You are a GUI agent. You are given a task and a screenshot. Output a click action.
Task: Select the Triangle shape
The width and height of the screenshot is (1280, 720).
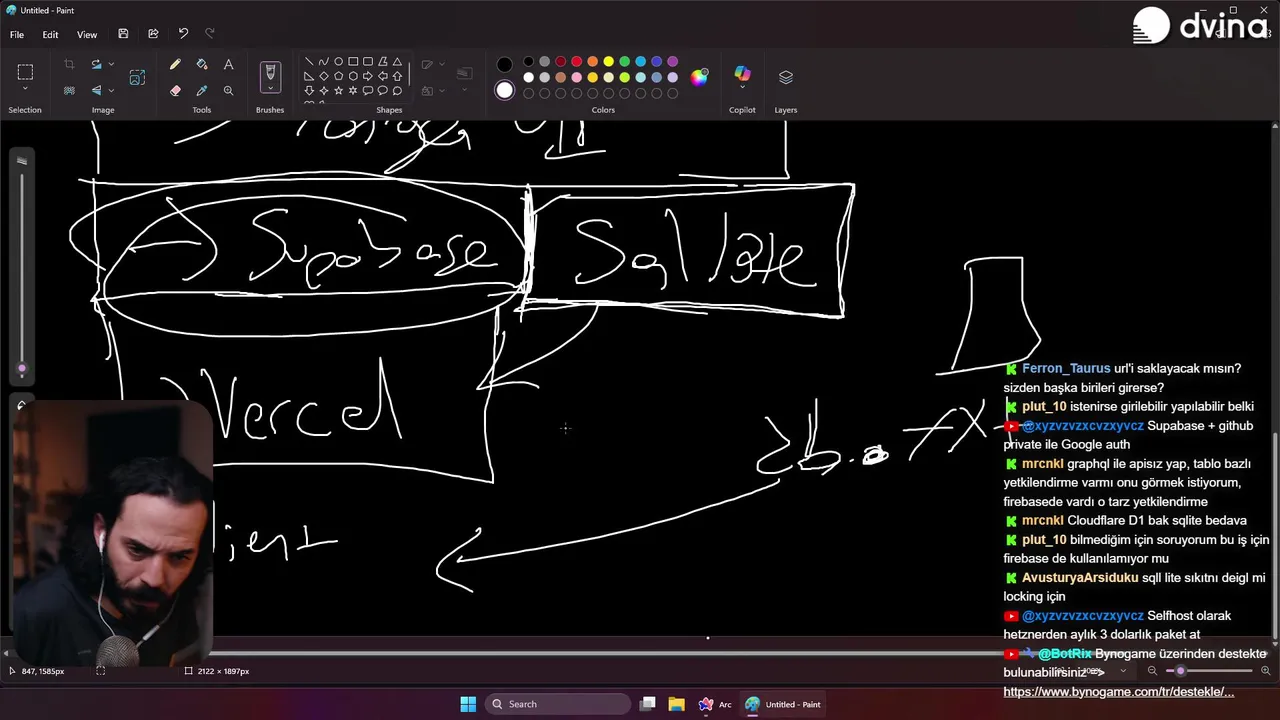(x=397, y=62)
